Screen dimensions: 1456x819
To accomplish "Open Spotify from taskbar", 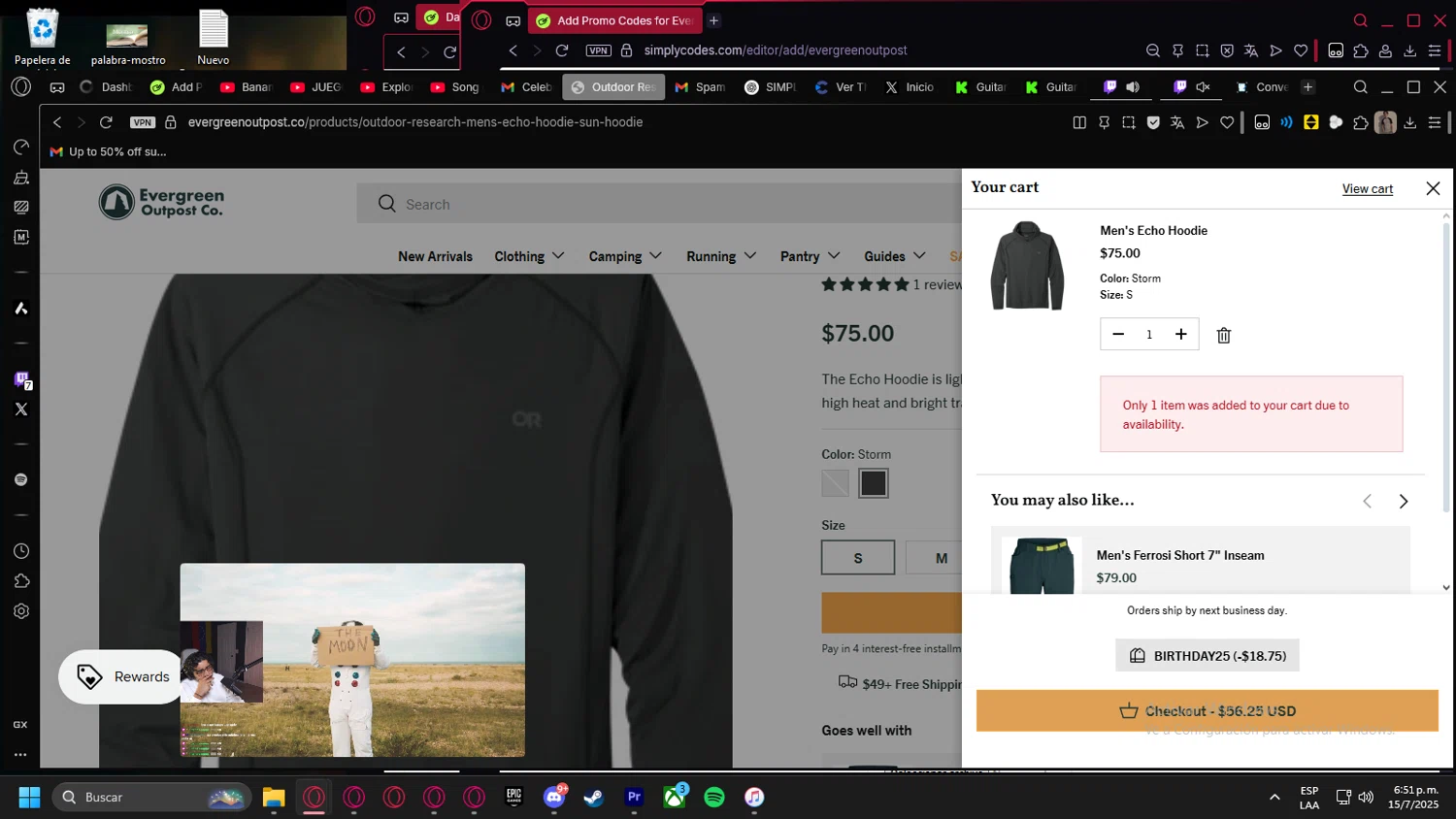I will [714, 797].
